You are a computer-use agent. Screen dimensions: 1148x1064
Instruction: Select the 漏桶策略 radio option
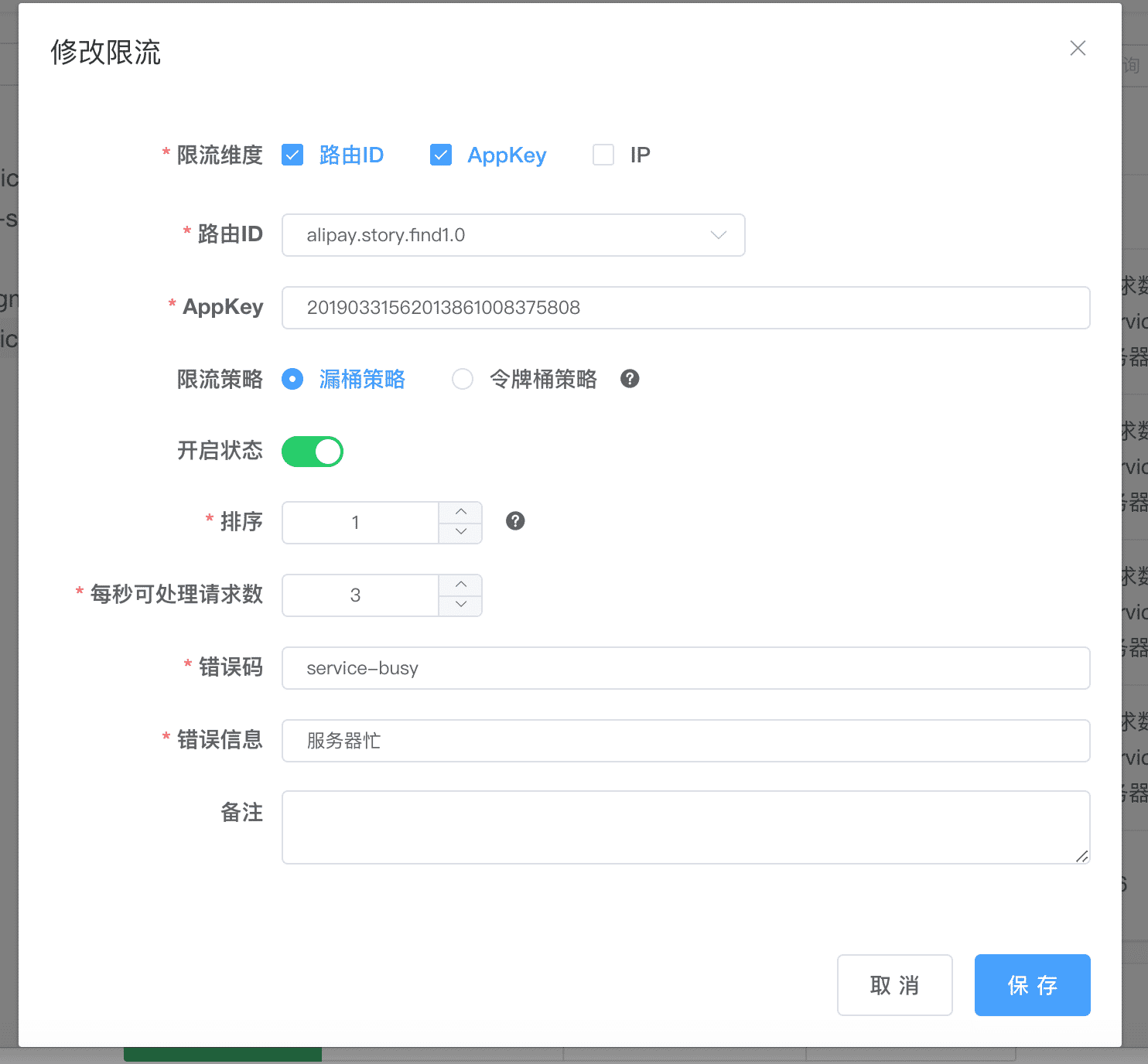point(292,379)
